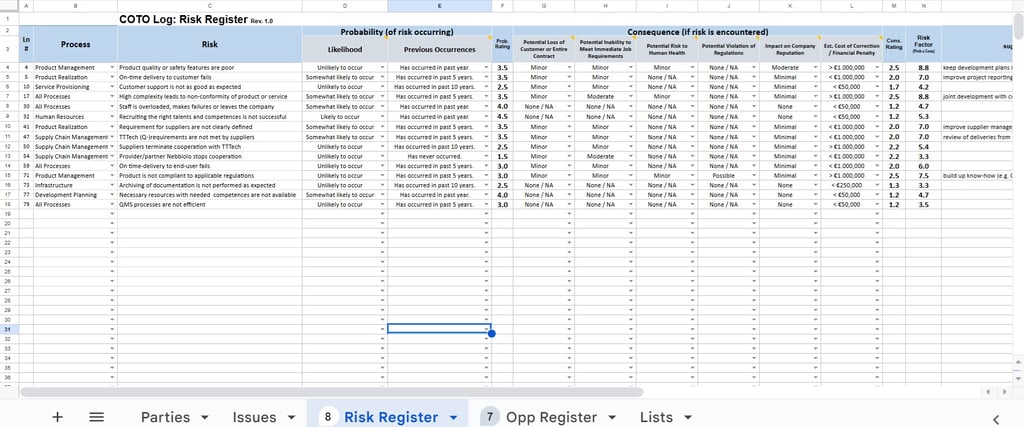Screen dimensions: 1024x427
Task: Open the 'Possible' regulations violation dropdown
Action: (754, 176)
